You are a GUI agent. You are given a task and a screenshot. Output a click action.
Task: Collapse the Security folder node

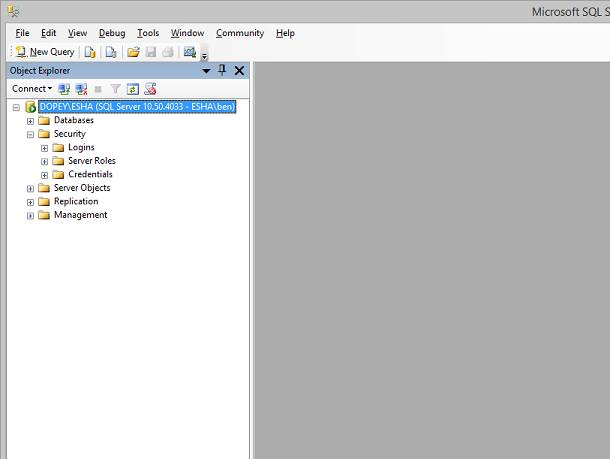click(x=30, y=135)
